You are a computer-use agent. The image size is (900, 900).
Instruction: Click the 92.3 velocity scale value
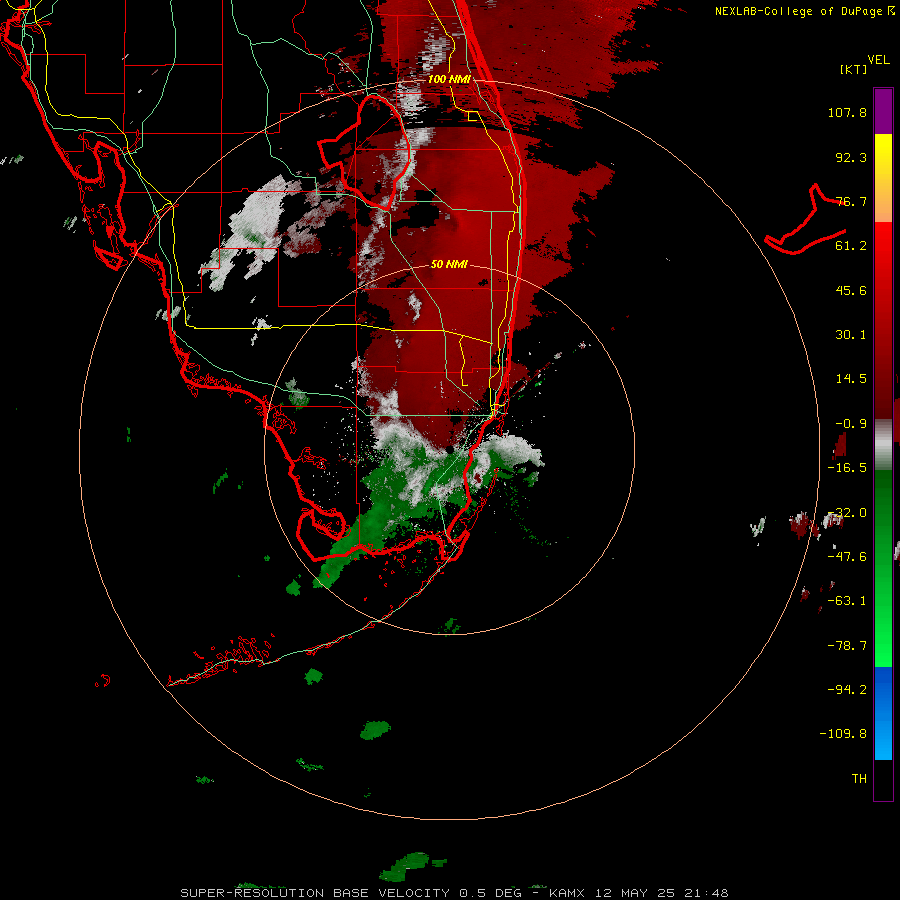[x=851, y=157]
